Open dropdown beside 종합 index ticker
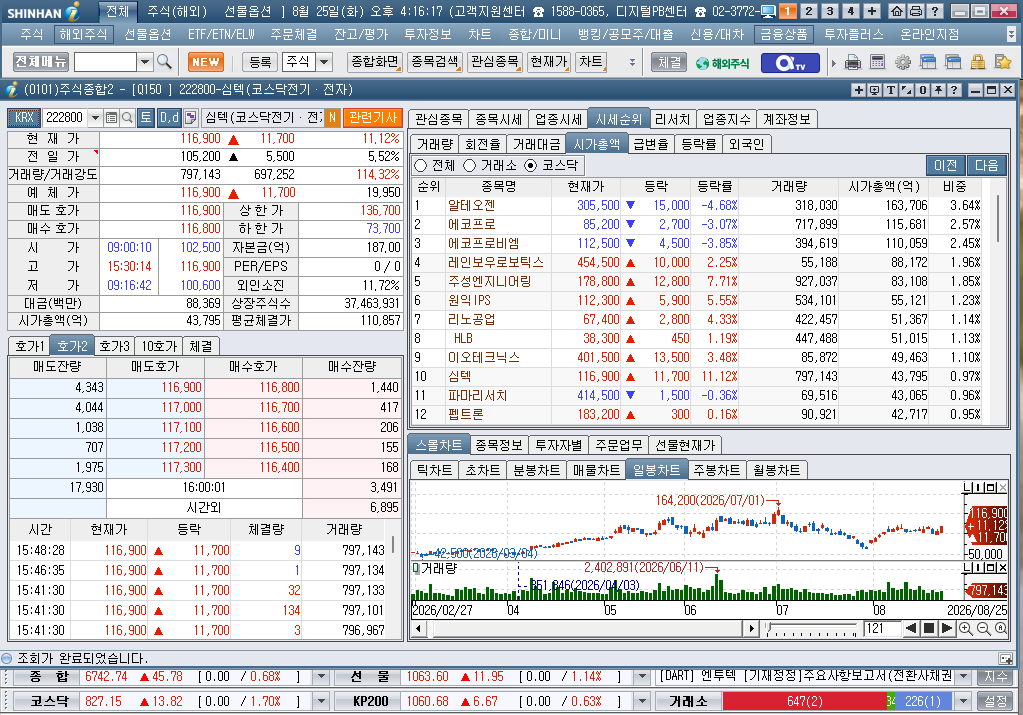The width and height of the screenshot is (1023, 715). tap(320, 677)
